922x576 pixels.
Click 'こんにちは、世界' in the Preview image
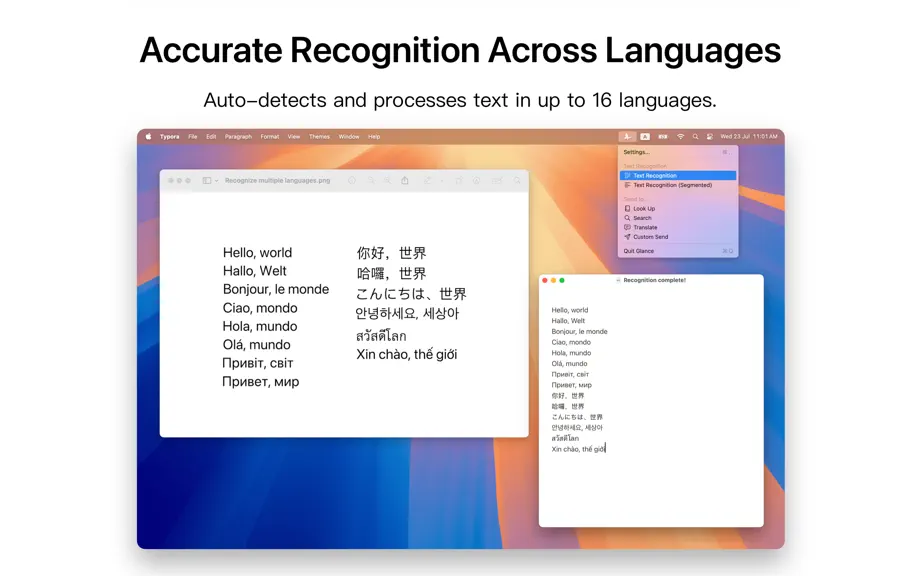point(411,293)
